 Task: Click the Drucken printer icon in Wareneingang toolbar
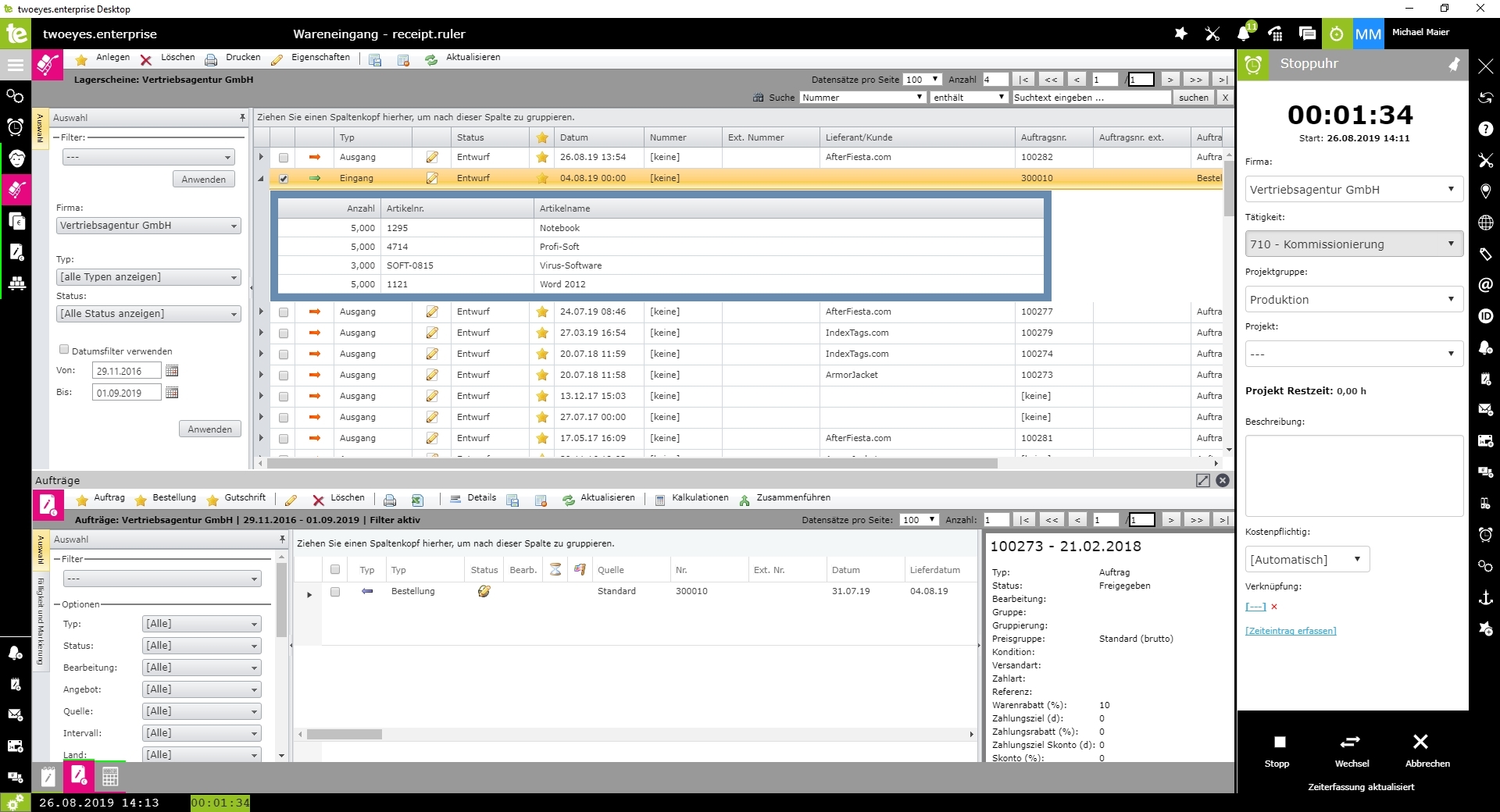click(x=211, y=59)
